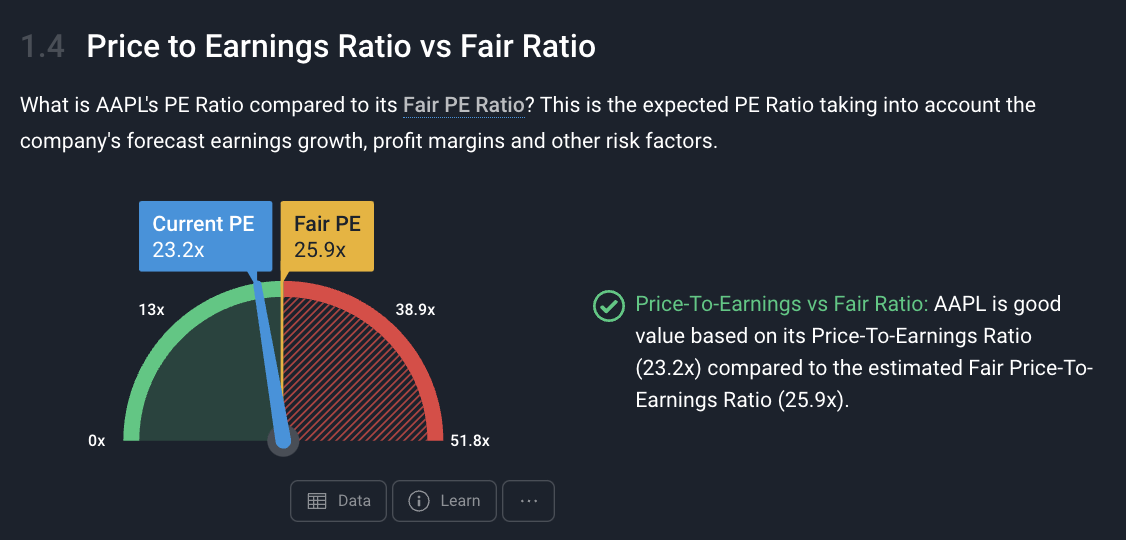Click the Price to Earnings Ratio heading
The image size is (1126, 540).
[x=341, y=47]
